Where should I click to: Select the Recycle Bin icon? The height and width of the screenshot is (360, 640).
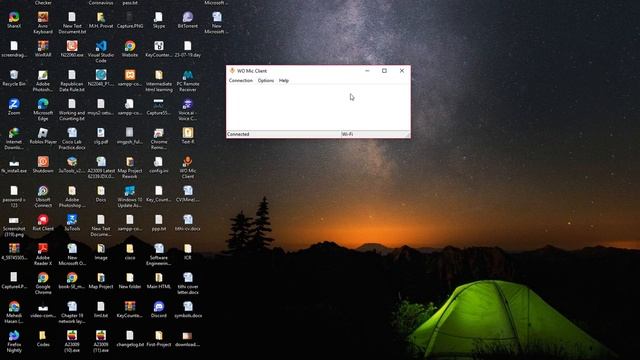click(x=14, y=78)
